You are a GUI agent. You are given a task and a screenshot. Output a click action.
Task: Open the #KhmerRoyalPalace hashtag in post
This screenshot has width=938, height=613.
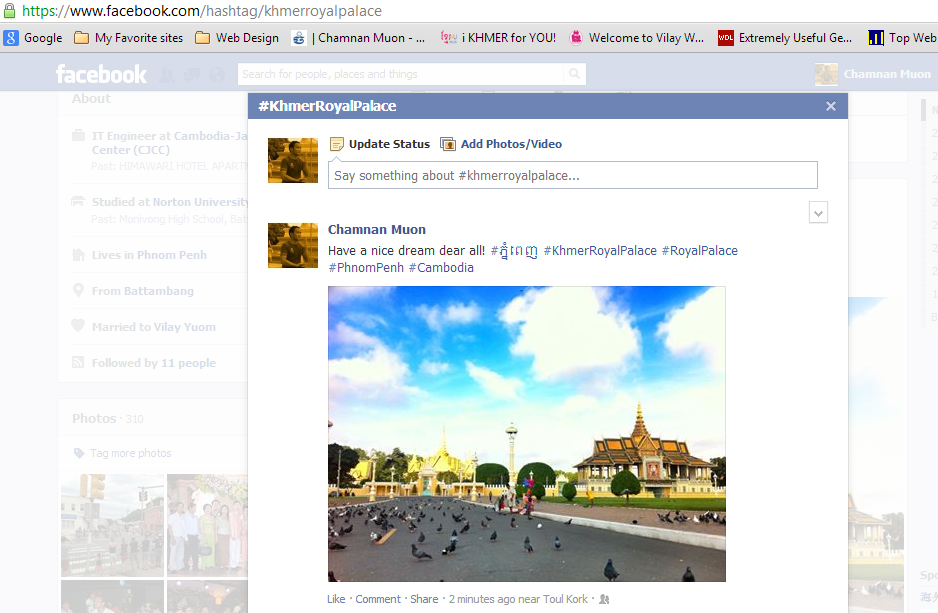click(600, 251)
